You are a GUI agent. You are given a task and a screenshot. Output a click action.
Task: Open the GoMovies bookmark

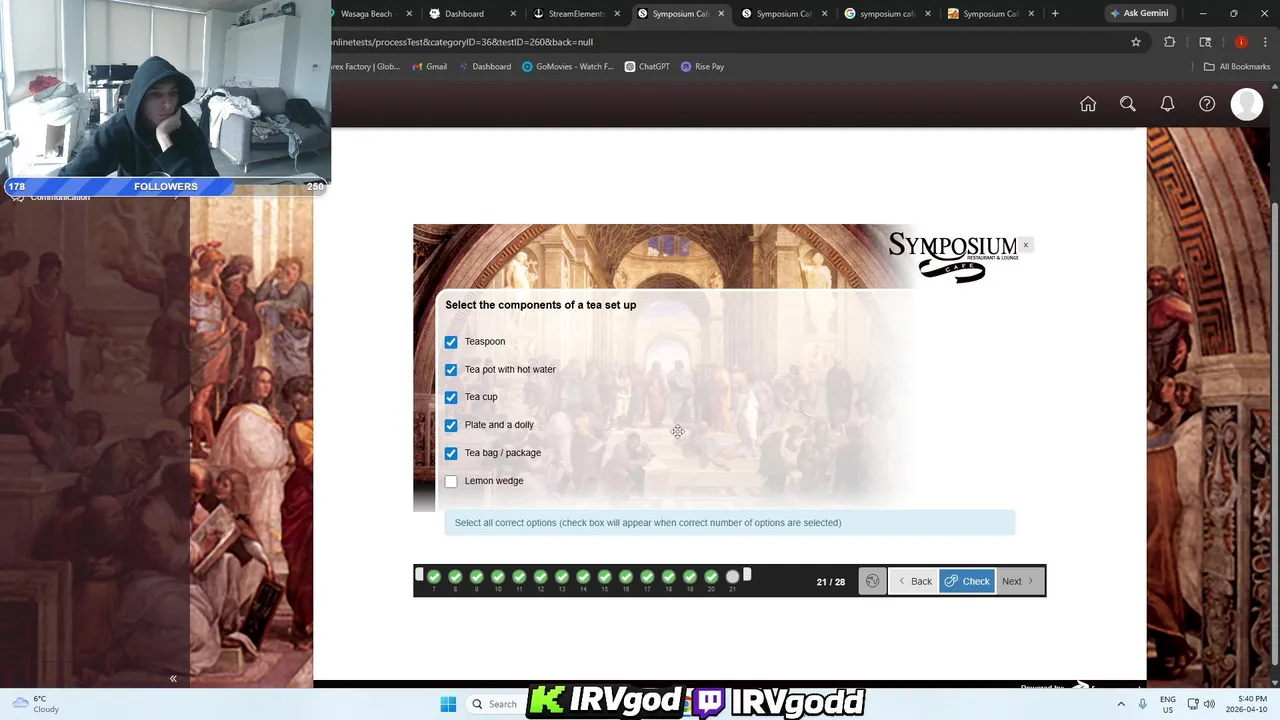coord(568,67)
